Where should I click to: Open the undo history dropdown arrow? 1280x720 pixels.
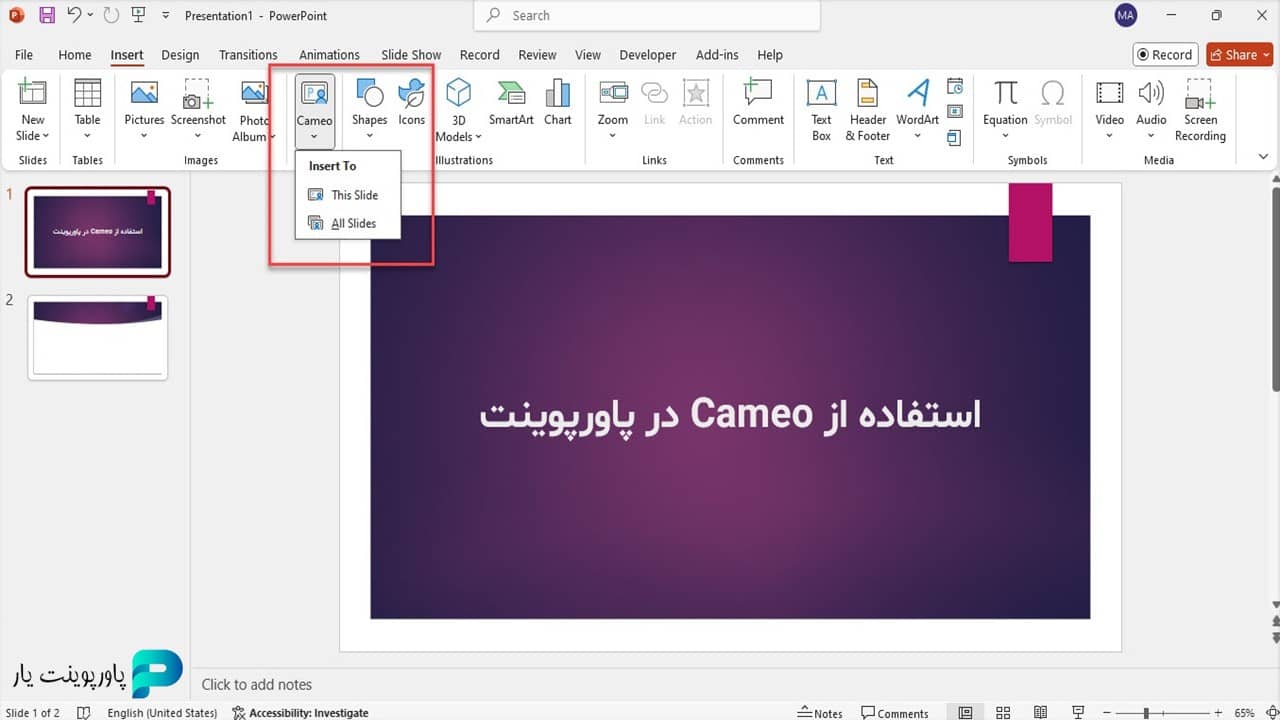[x=90, y=15]
